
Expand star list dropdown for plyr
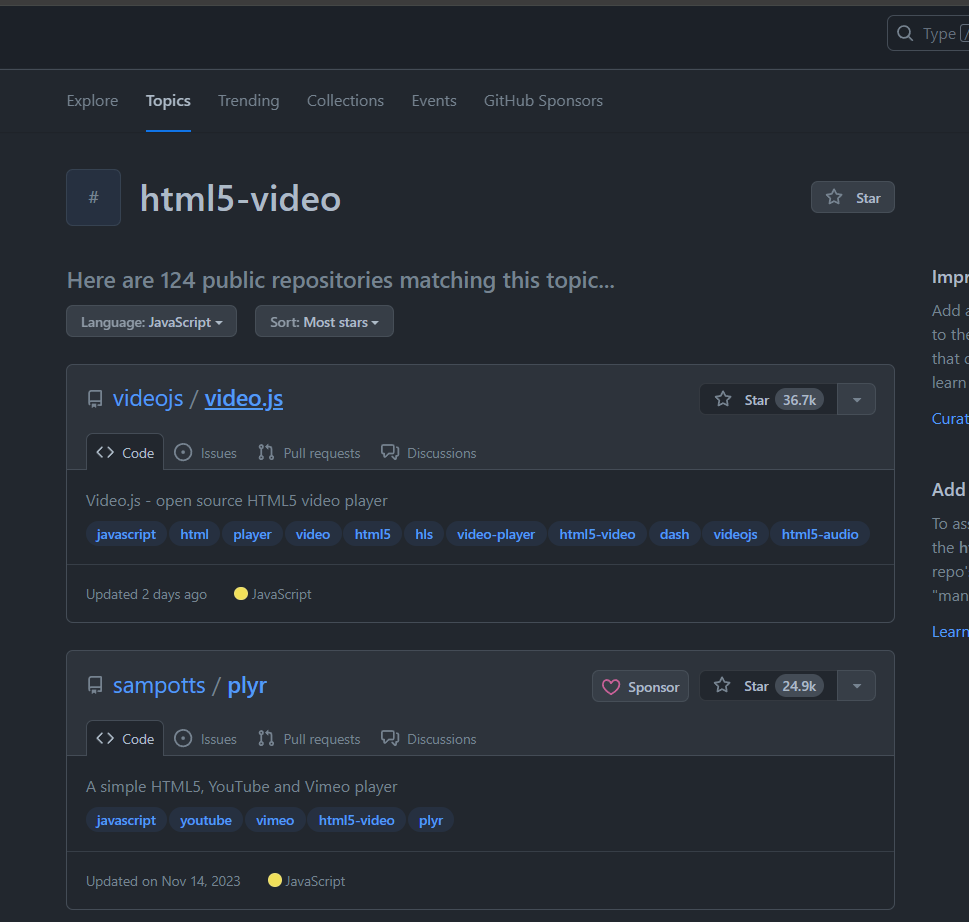point(857,686)
